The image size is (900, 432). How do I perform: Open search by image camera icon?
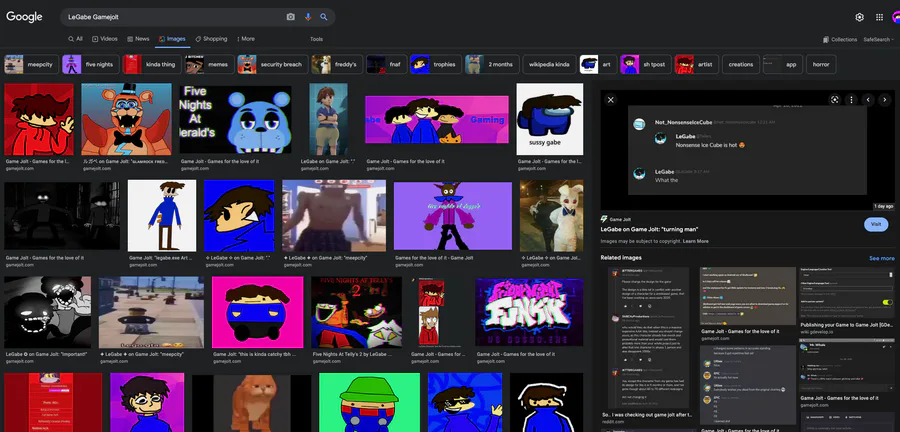click(x=290, y=17)
